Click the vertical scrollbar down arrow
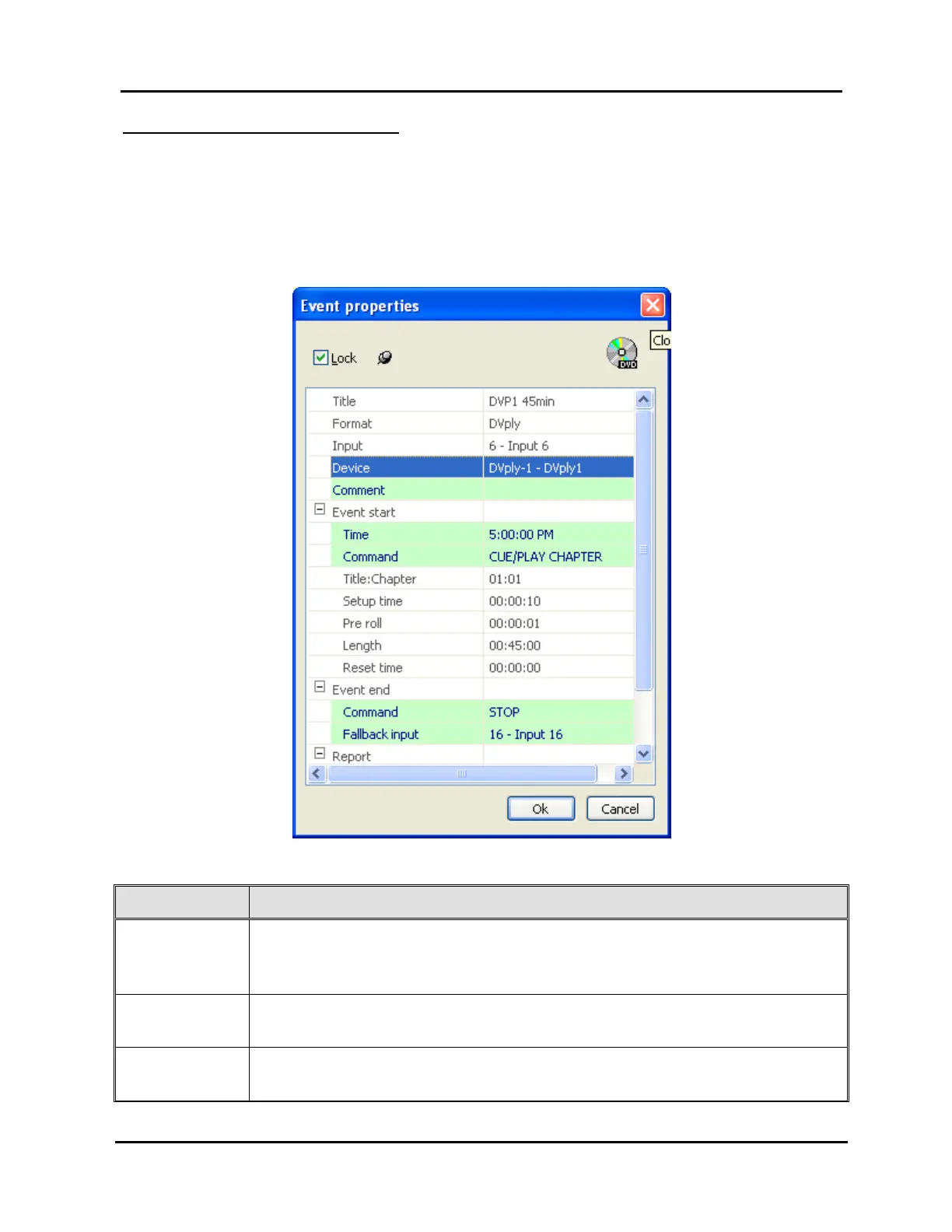 pos(643,754)
